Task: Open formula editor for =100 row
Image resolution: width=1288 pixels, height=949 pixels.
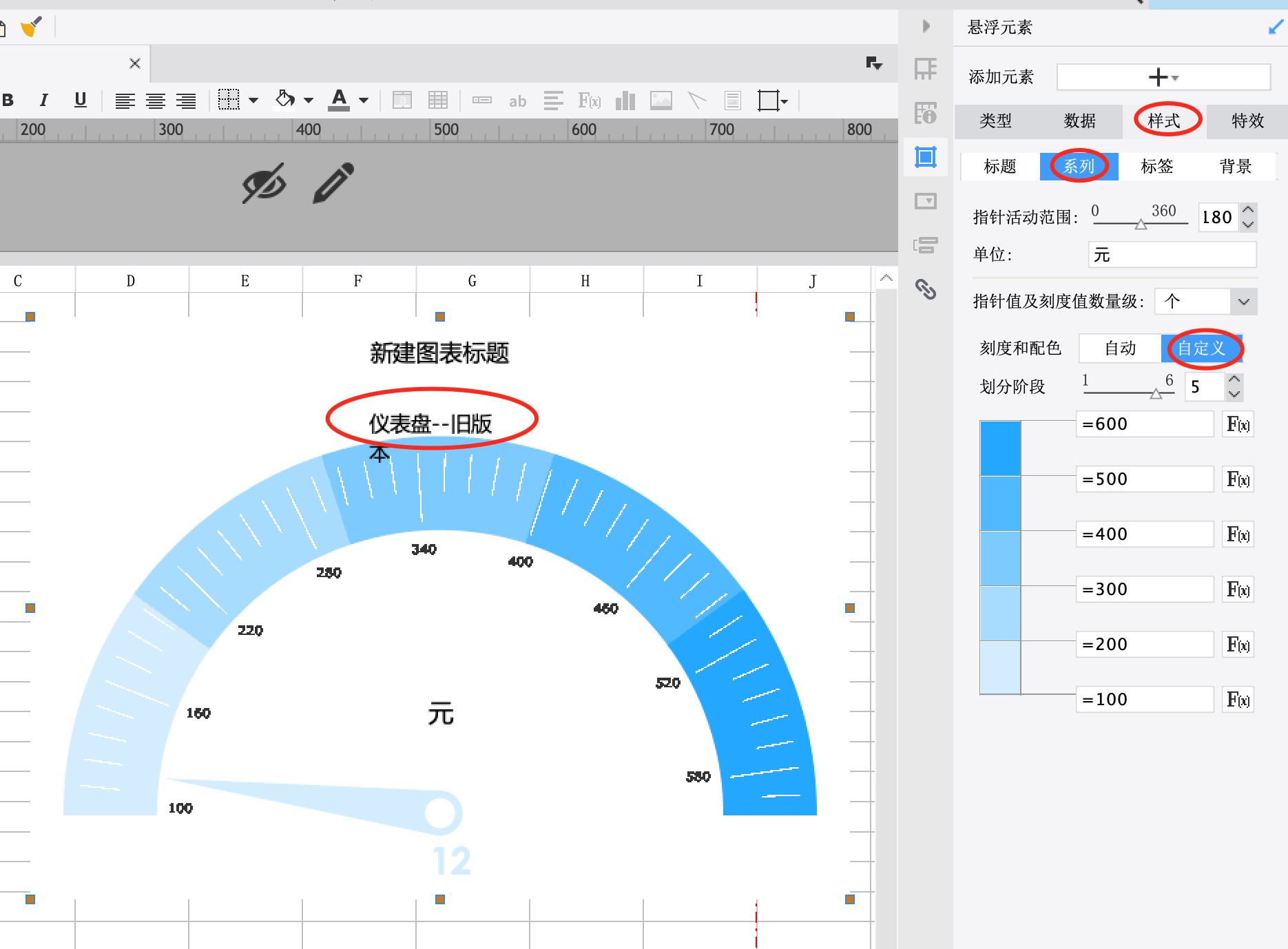Action: [x=1238, y=700]
